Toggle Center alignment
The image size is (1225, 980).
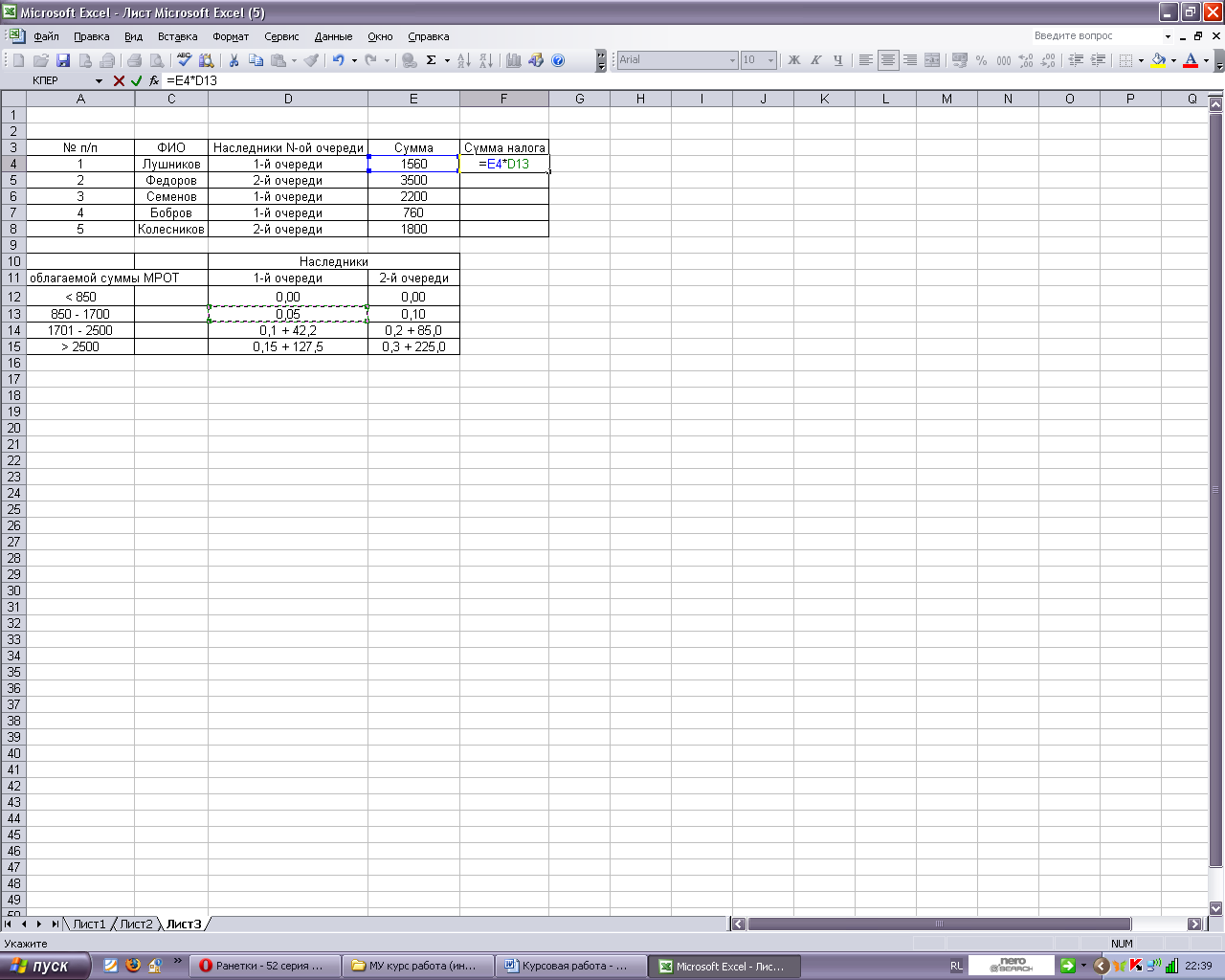click(x=888, y=60)
